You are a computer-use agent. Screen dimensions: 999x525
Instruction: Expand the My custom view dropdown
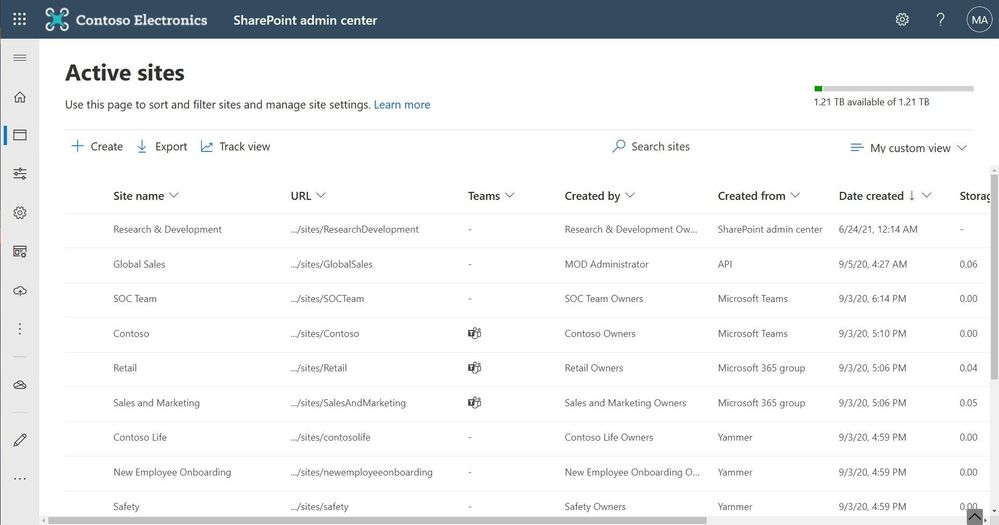pyautogui.click(x=909, y=148)
